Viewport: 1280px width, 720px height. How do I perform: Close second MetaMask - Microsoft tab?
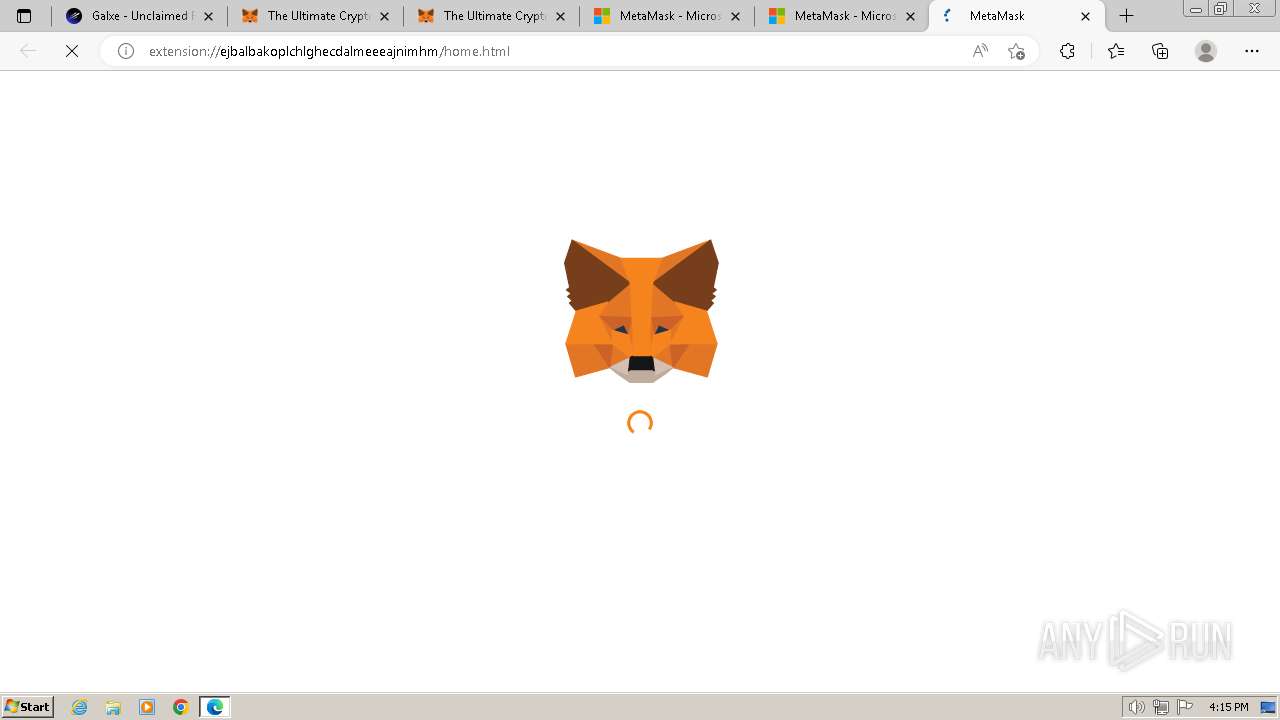[910, 16]
